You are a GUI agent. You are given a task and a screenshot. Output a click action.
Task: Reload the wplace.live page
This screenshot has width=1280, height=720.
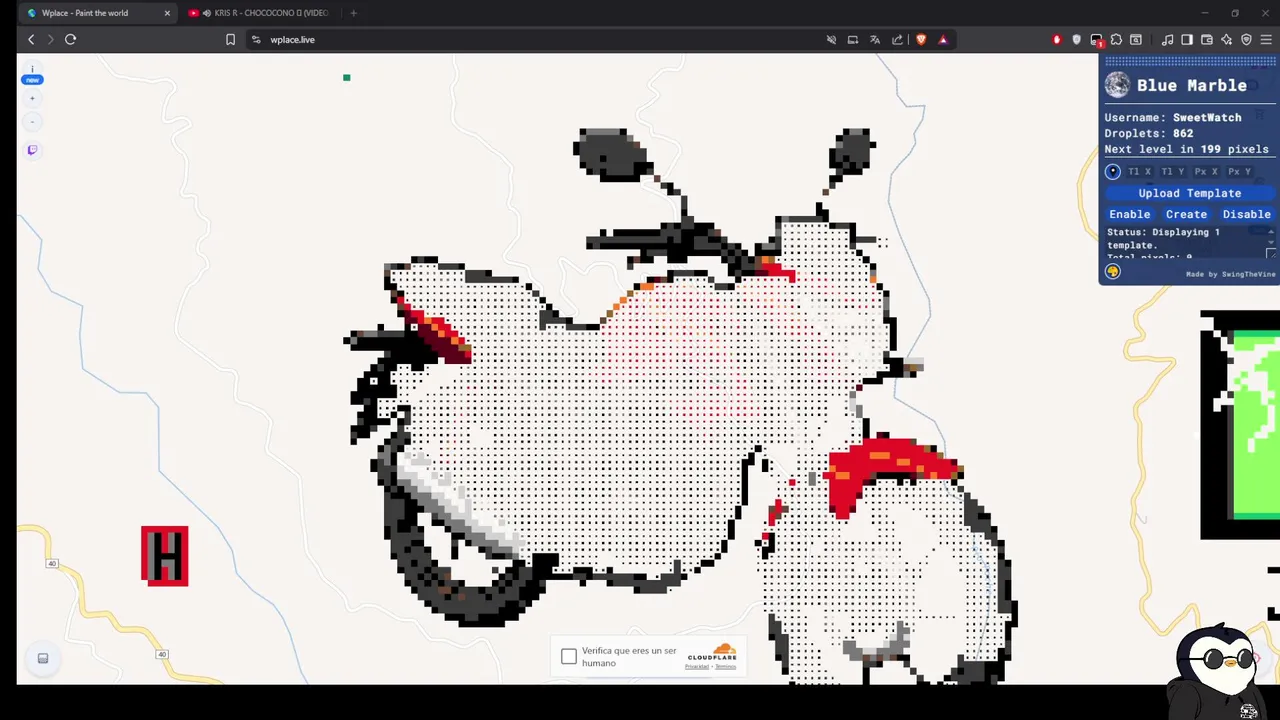point(70,39)
